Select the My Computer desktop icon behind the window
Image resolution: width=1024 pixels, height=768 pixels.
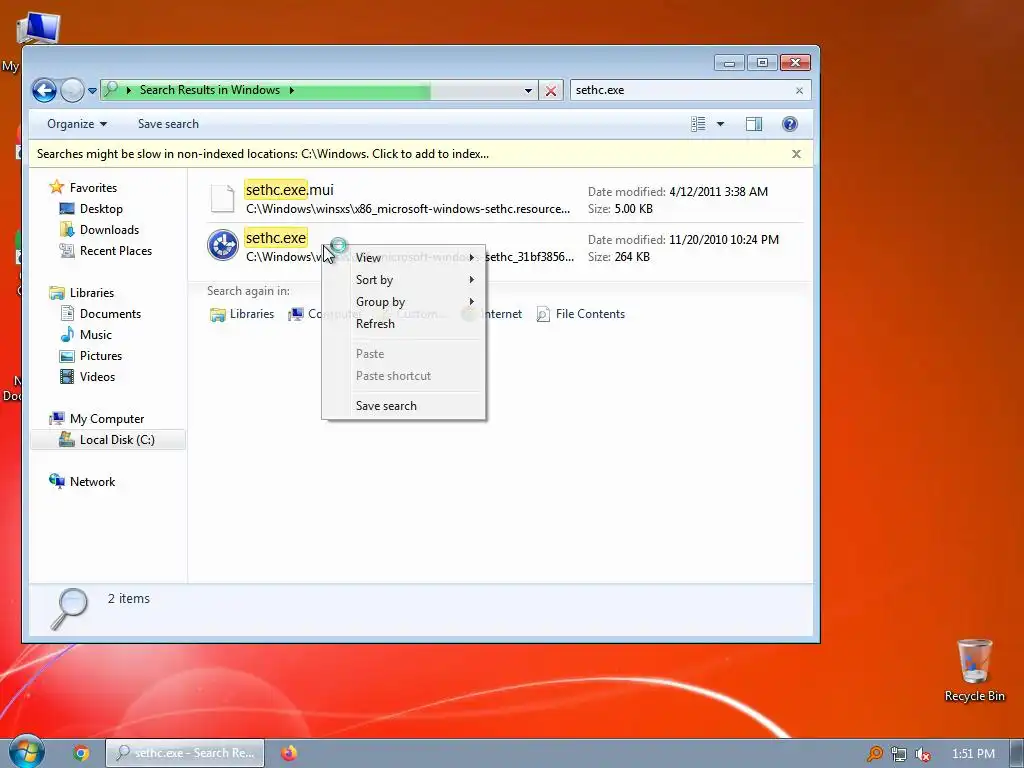[38, 29]
